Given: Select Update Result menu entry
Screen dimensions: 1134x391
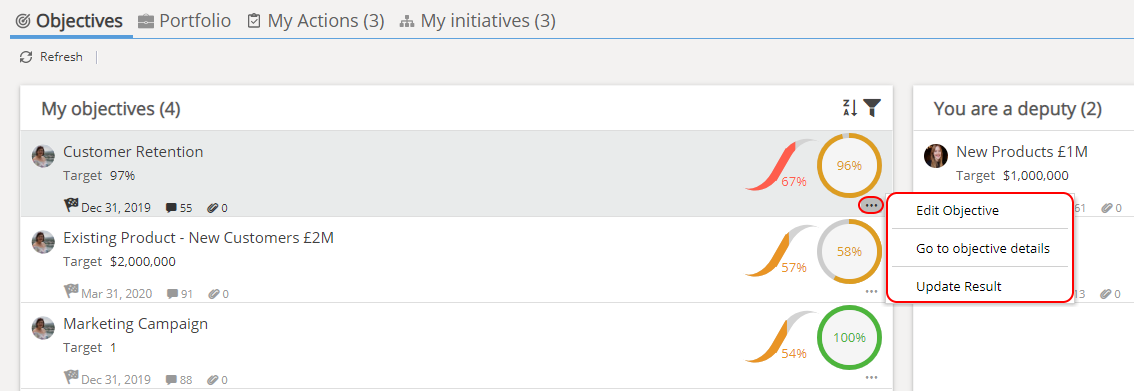Looking at the screenshot, I should point(958,286).
